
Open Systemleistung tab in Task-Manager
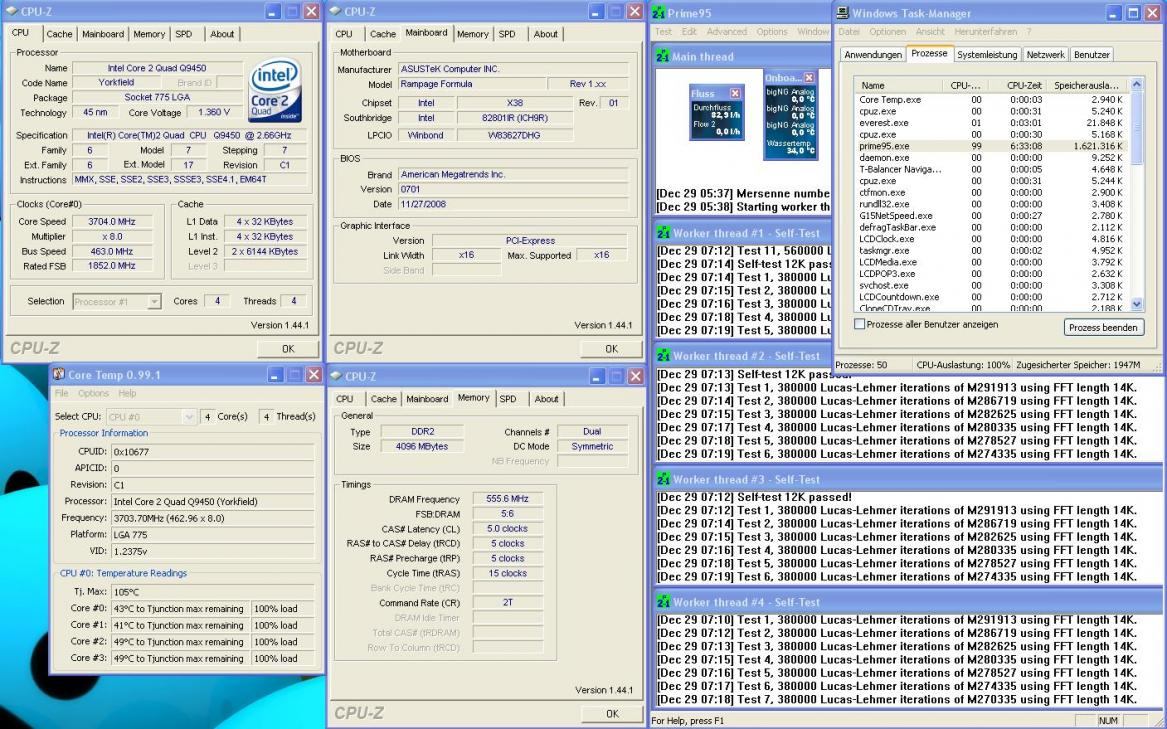click(987, 54)
